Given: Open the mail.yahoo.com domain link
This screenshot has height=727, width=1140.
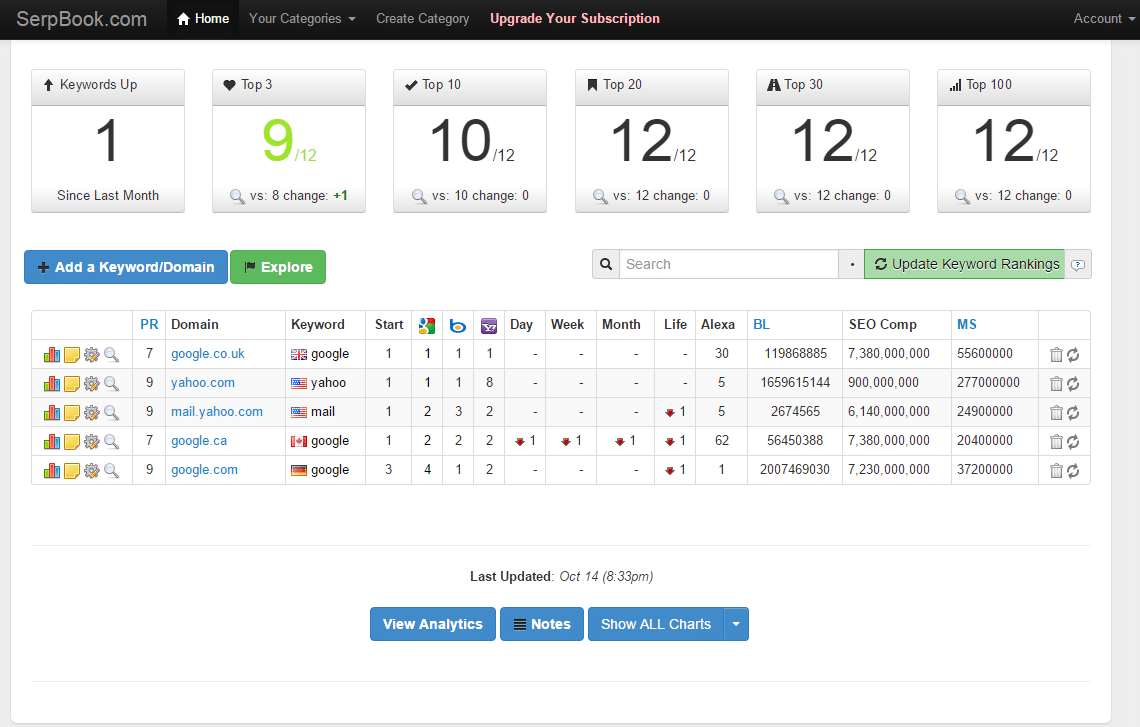Looking at the screenshot, I should (x=216, y=412).
